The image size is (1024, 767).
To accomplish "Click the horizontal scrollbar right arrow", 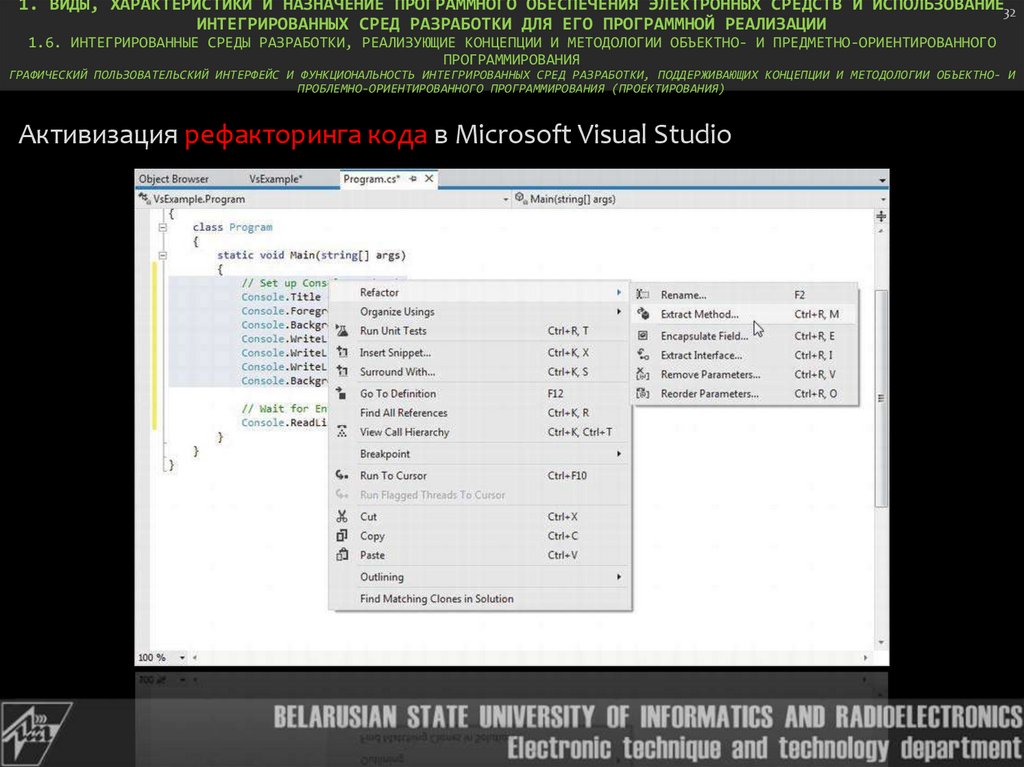I will click(x=866, y=657).
